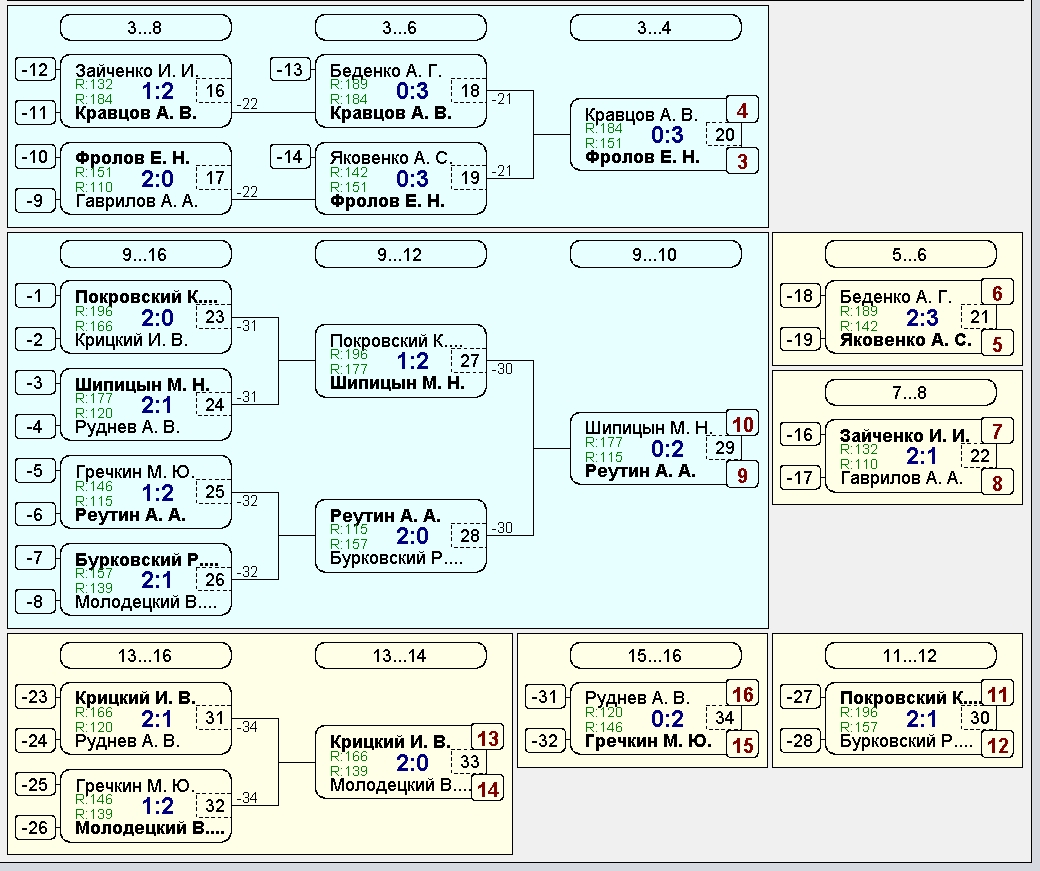This screenshot has height=871, width=1040.
Task: Click the "9...10" round header
Action: tap(655, 255)
